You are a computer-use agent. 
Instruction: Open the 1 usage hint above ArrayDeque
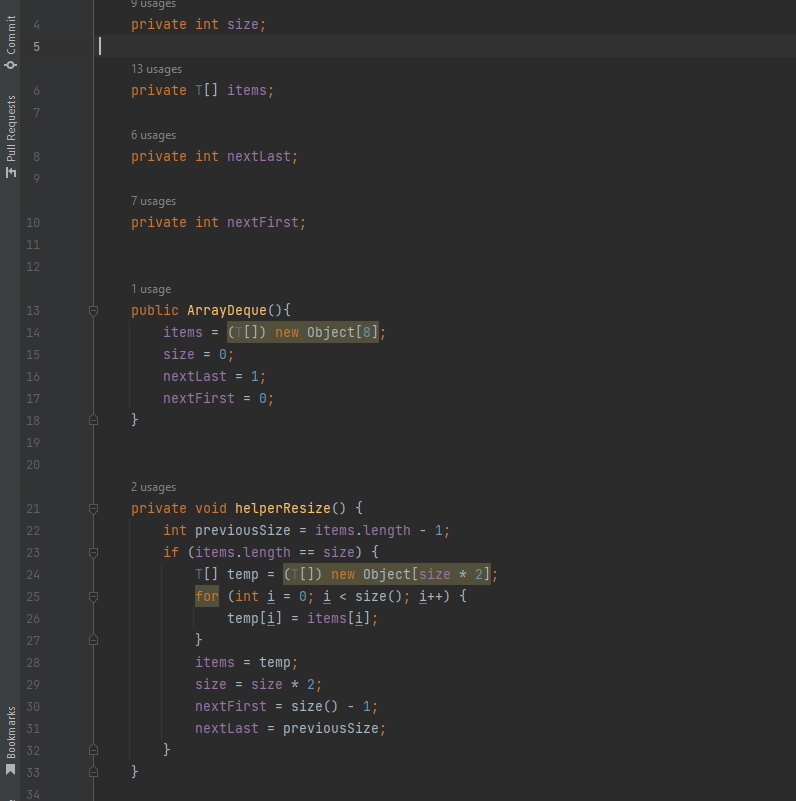(150, 289)
